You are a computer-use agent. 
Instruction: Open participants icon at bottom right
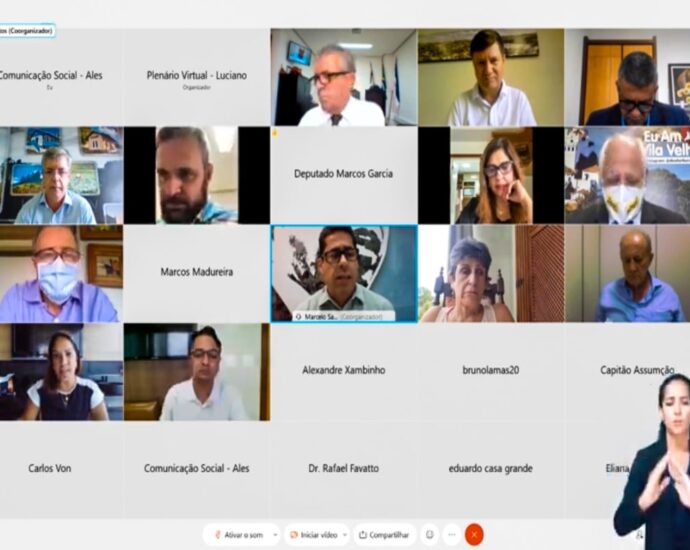coord(639,535)
